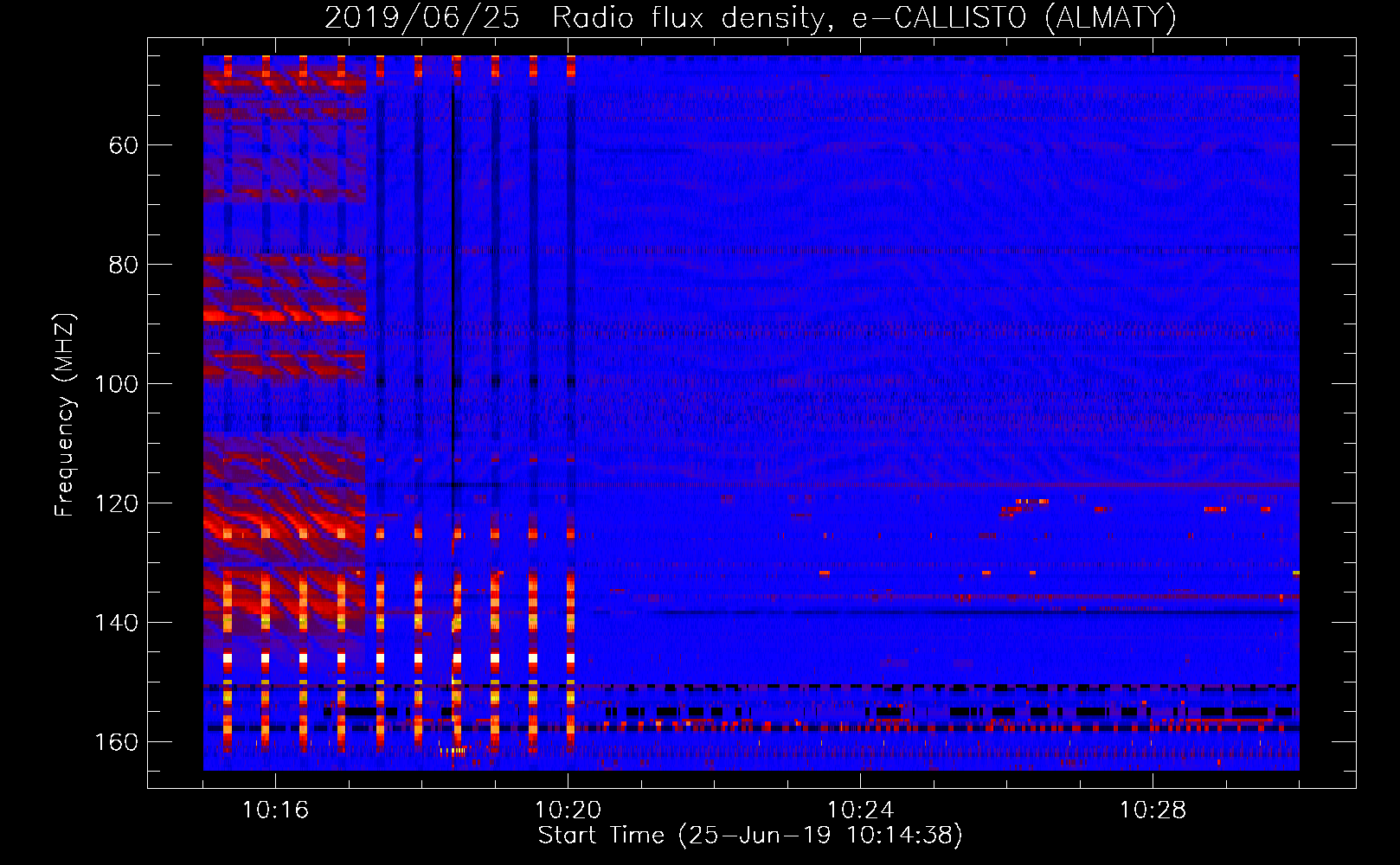The image size is (1400, 865).
Task: Click the x-axis time label '10:20'
Action: 568,811
